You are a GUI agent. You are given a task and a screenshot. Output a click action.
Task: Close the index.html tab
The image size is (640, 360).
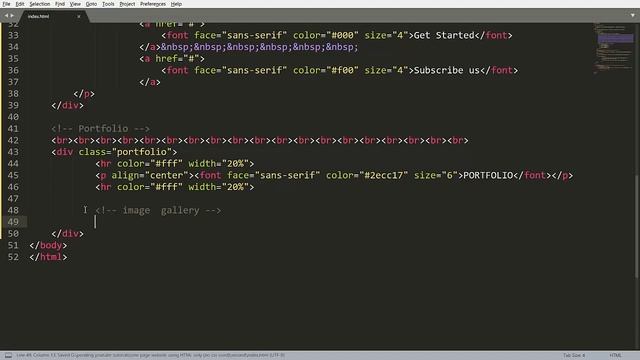click(x=79, y=16)
